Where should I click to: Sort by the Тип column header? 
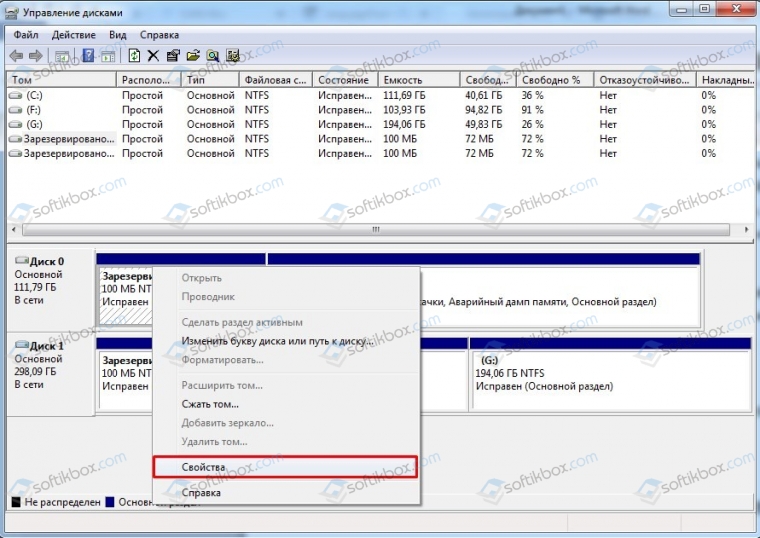coord(210,80)
